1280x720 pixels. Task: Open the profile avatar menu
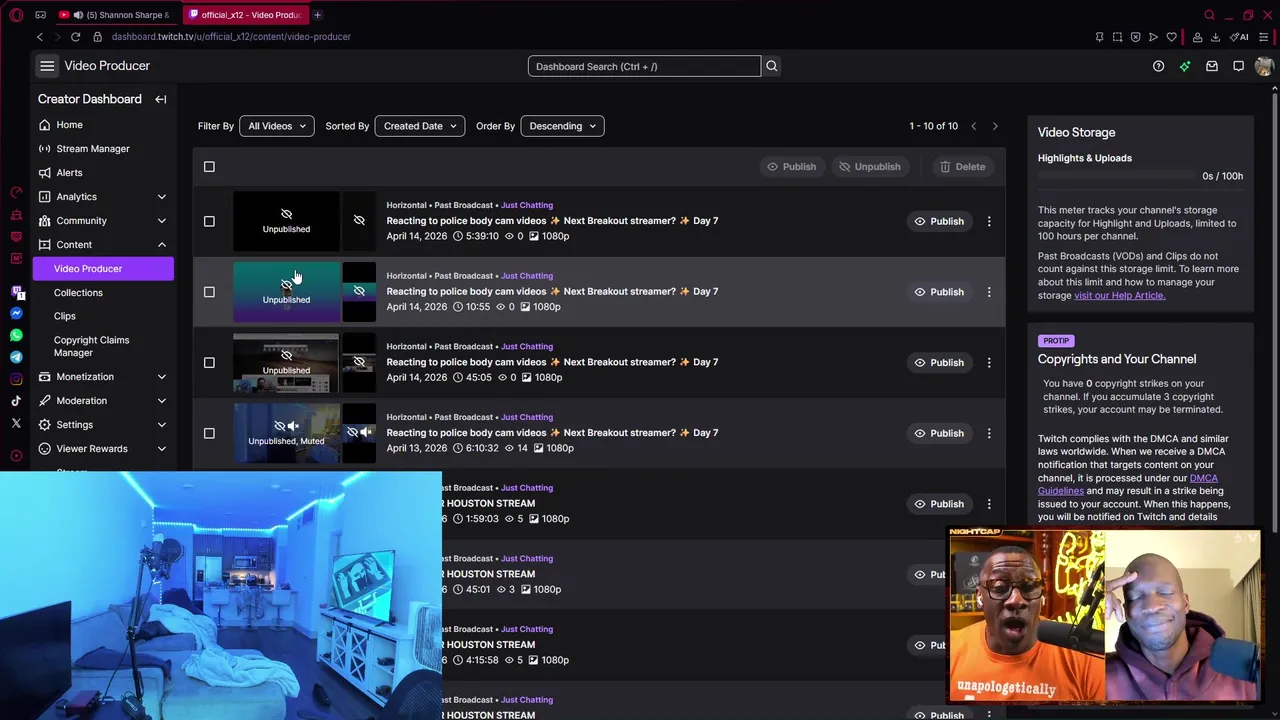point(1264,66)
